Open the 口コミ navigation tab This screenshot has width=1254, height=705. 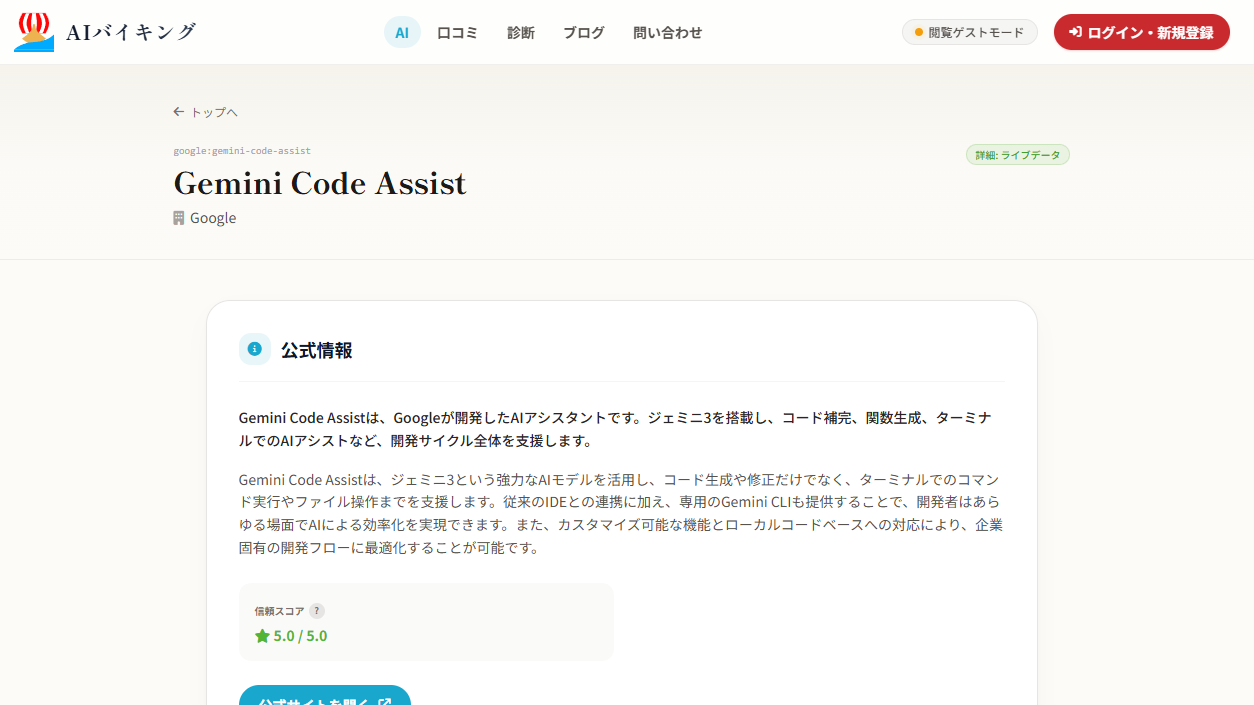tap(458, 32)
